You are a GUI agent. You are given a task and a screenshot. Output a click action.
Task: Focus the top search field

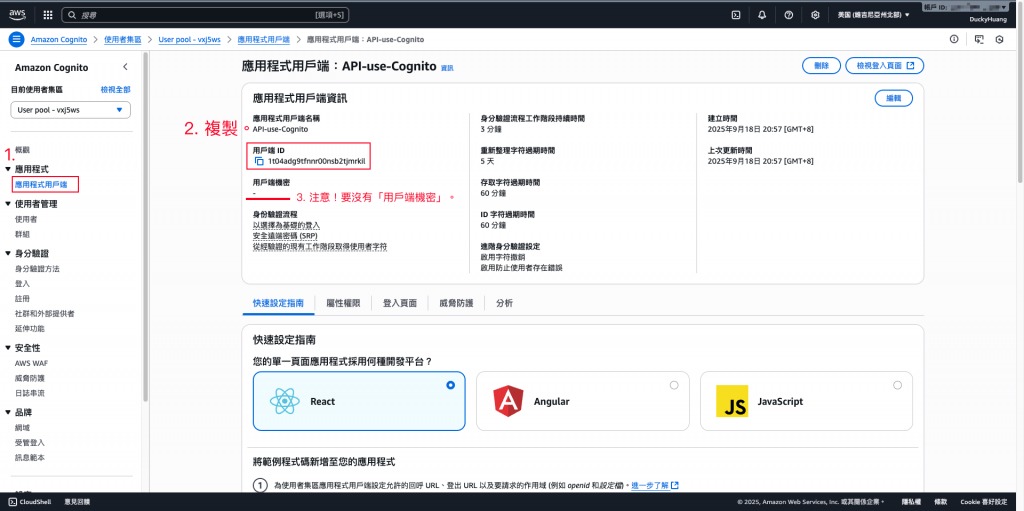(206, 14)
